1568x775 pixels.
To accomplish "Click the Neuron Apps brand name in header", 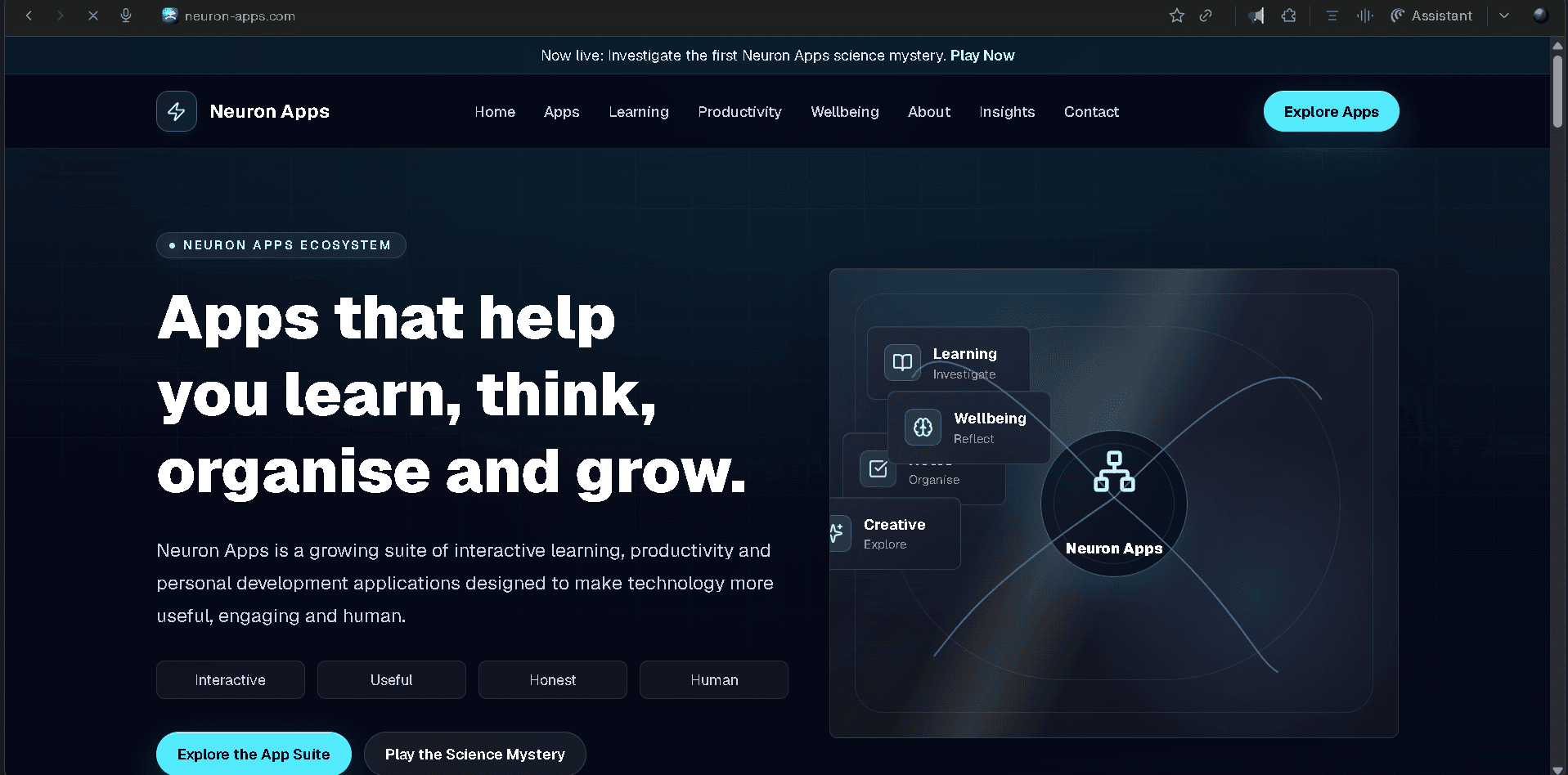I will pyautogui.click(x=270, y=111).
